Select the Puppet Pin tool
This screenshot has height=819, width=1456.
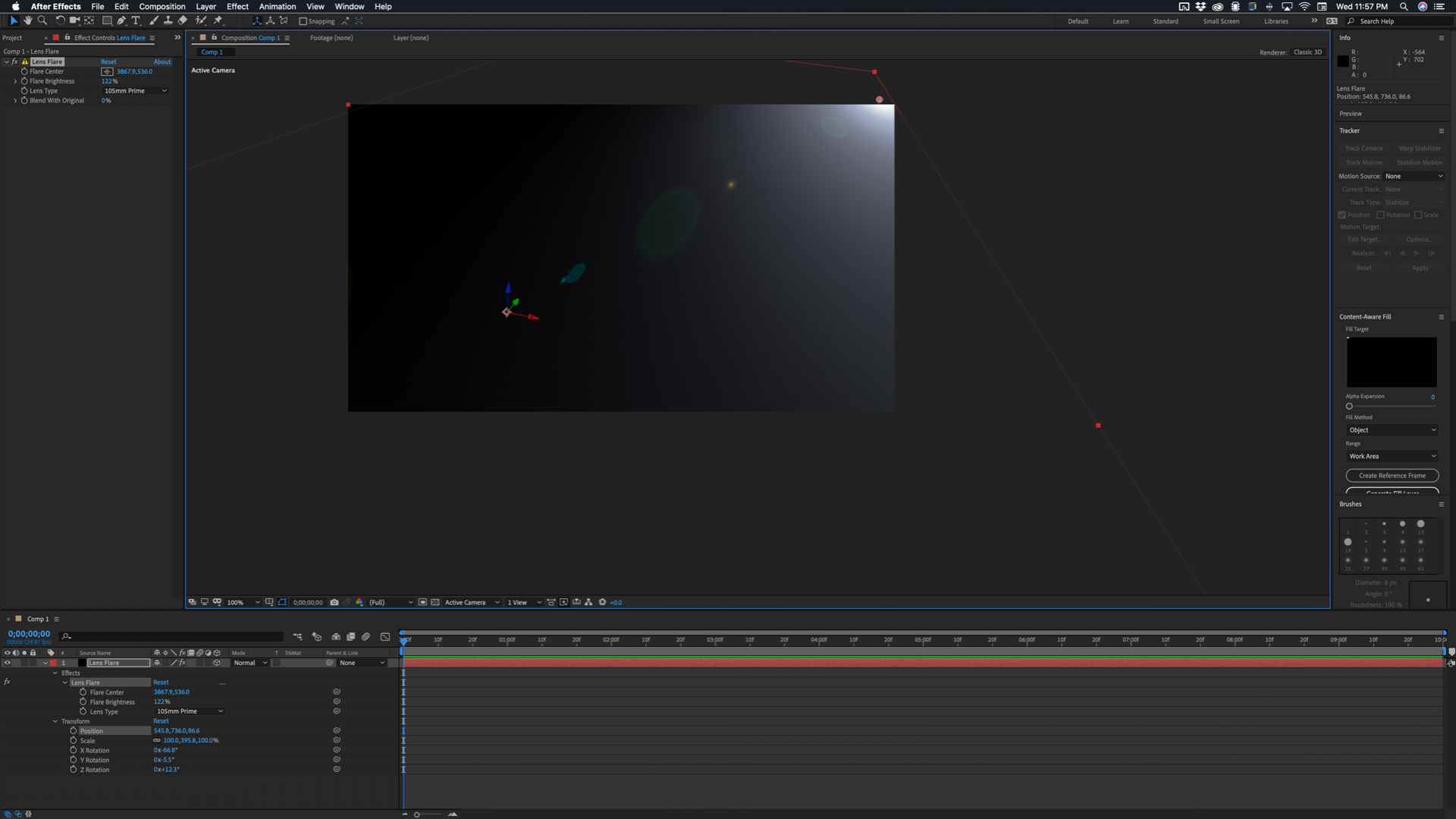pos(218,20)
